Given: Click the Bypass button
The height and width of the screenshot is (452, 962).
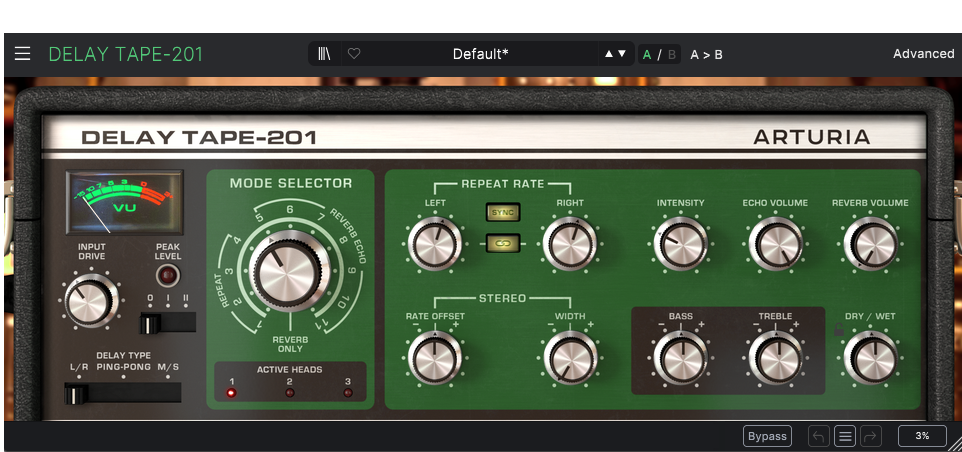Looking at the screenshot, I should (x=767, y=436).
